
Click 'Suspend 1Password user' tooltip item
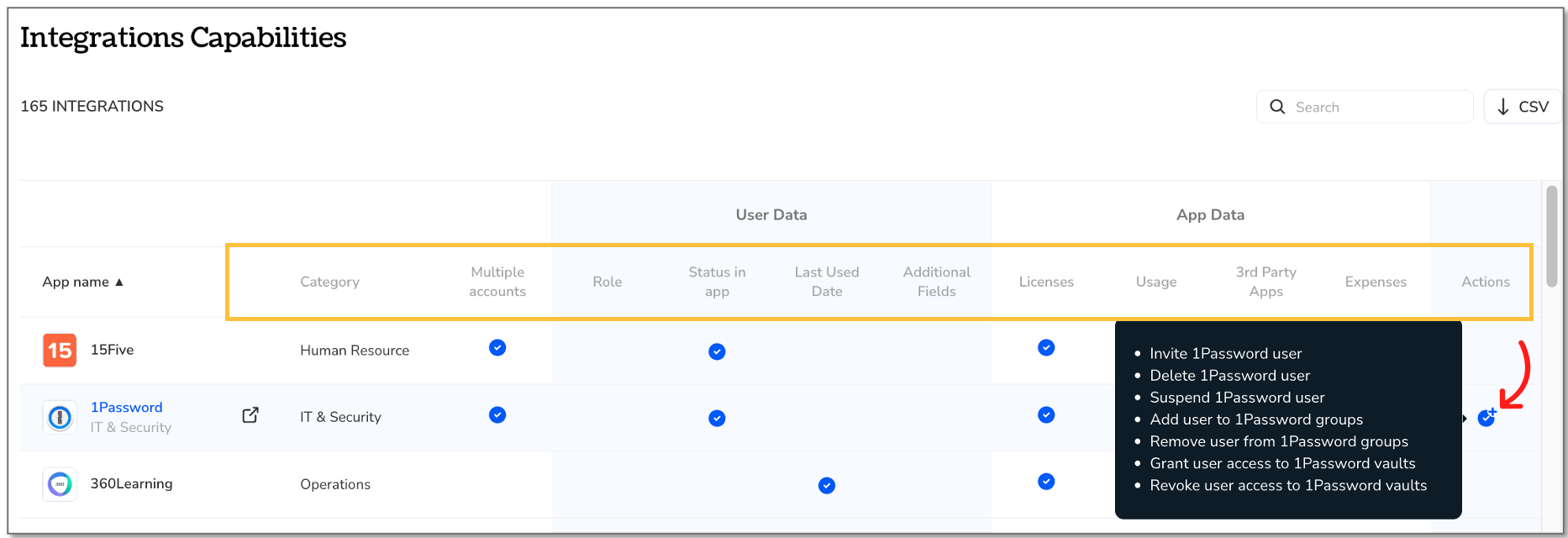point(1237,397)
